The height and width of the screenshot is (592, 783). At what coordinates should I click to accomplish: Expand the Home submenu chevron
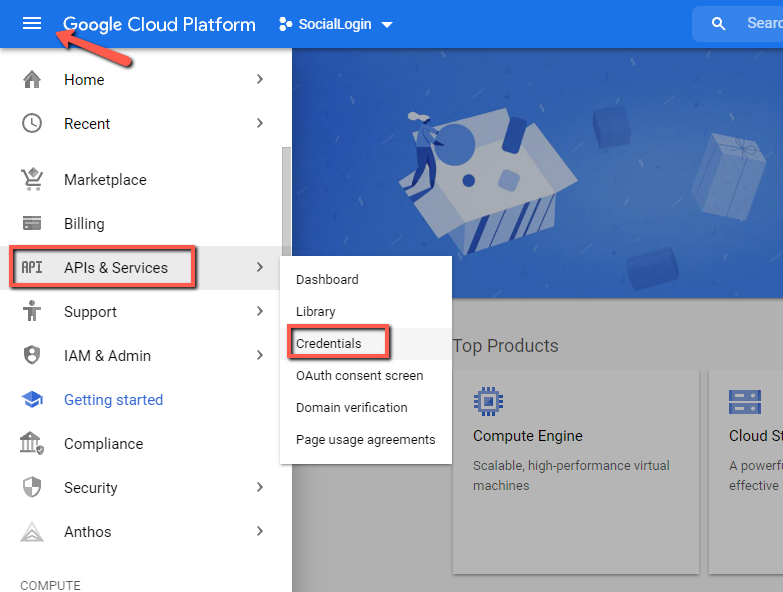[x=260, y=79]
